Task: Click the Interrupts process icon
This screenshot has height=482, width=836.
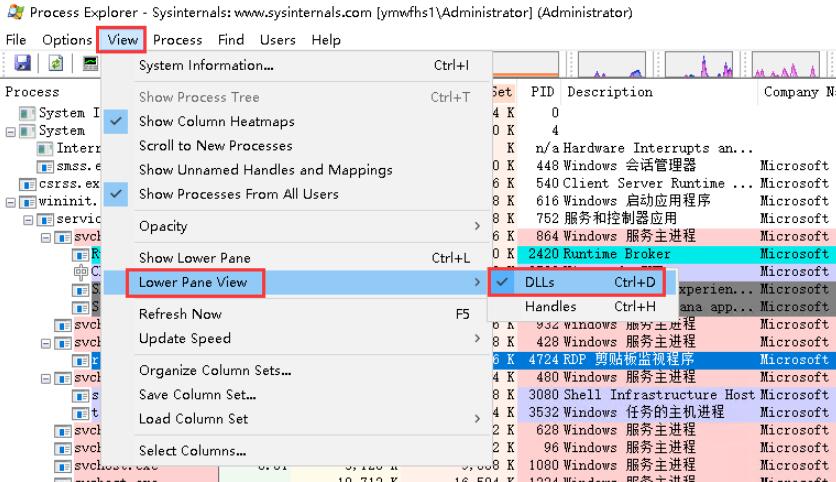Action: [45, 149]
